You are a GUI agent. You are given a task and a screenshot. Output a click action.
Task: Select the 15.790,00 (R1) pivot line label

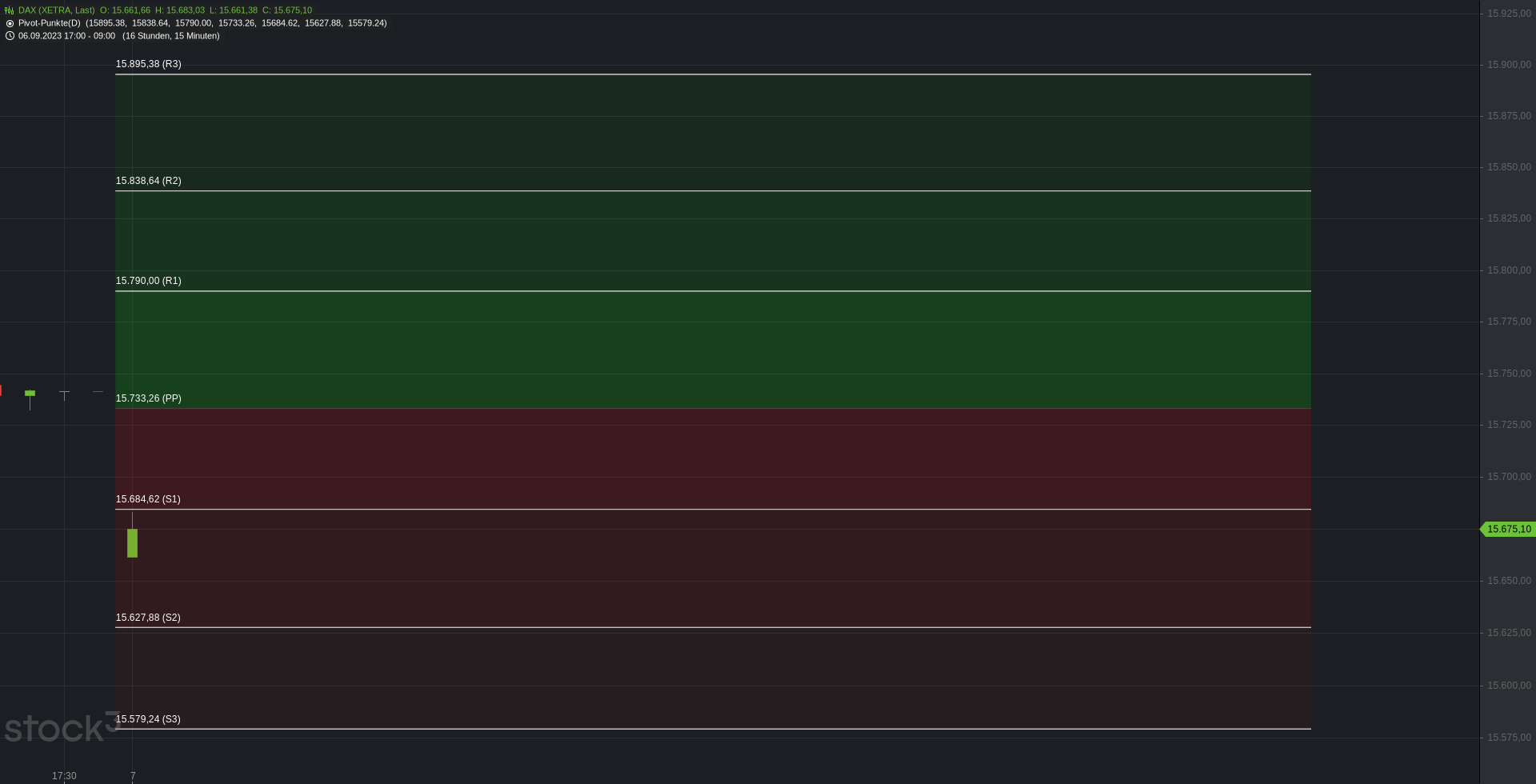149,281
